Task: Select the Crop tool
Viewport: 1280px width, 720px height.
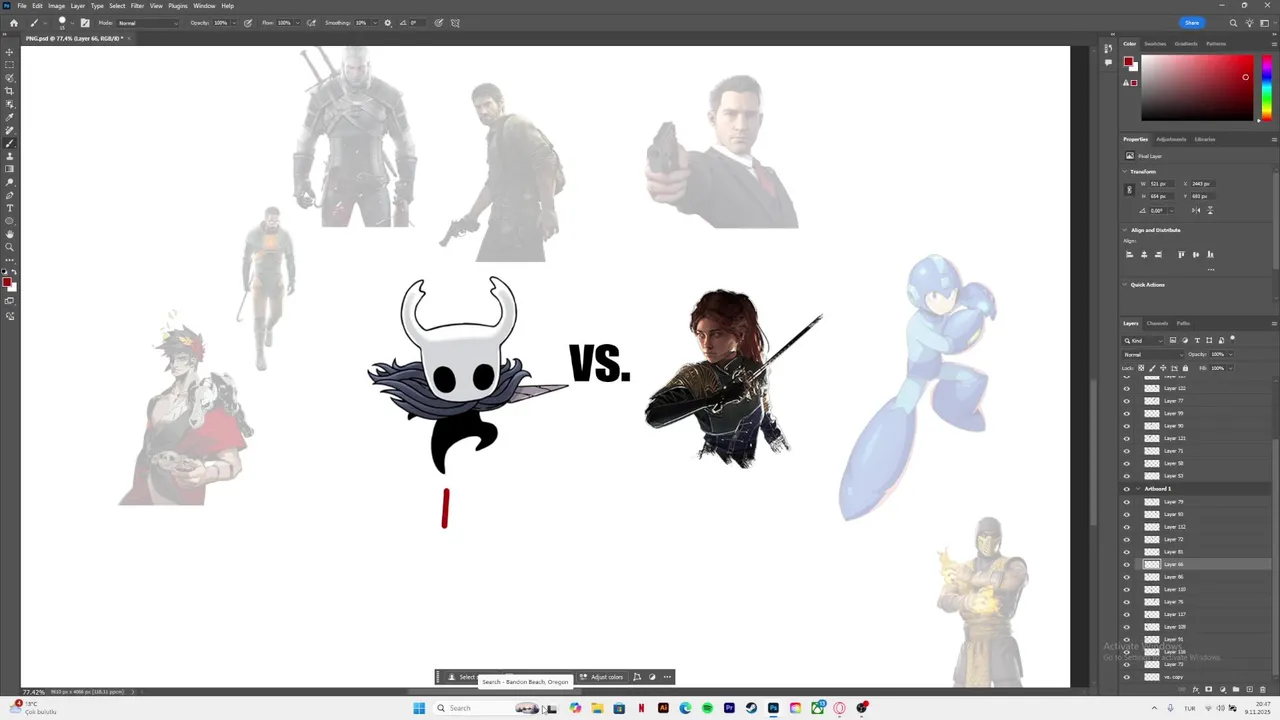Action: pos(10,91)
